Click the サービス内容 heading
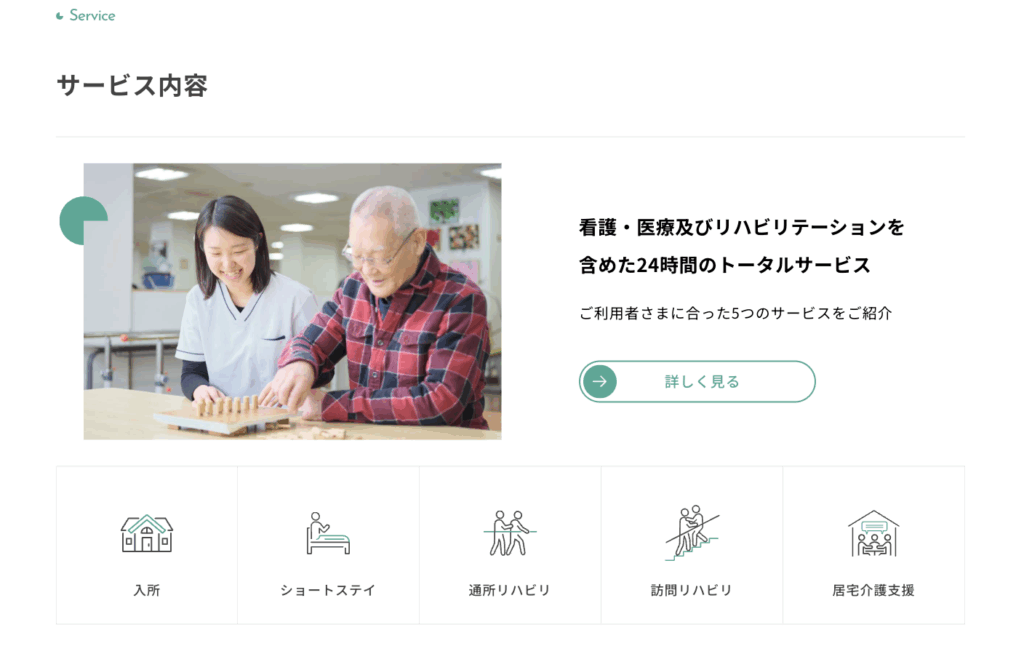Image resolution: width=1024 pixels, height=662 pixels. pos(132,86)
